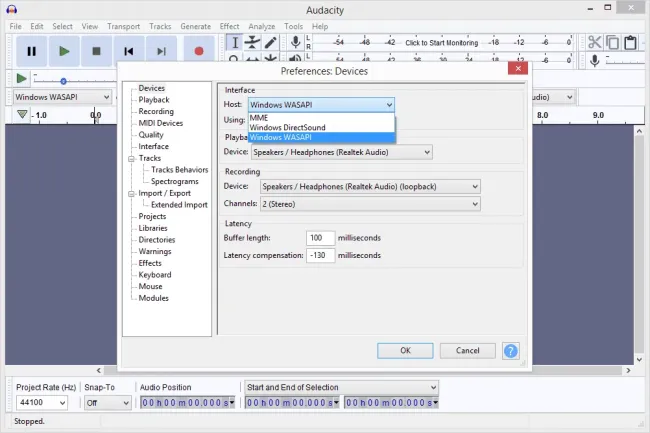Click the Latency compensation input field

pos(320,255)
